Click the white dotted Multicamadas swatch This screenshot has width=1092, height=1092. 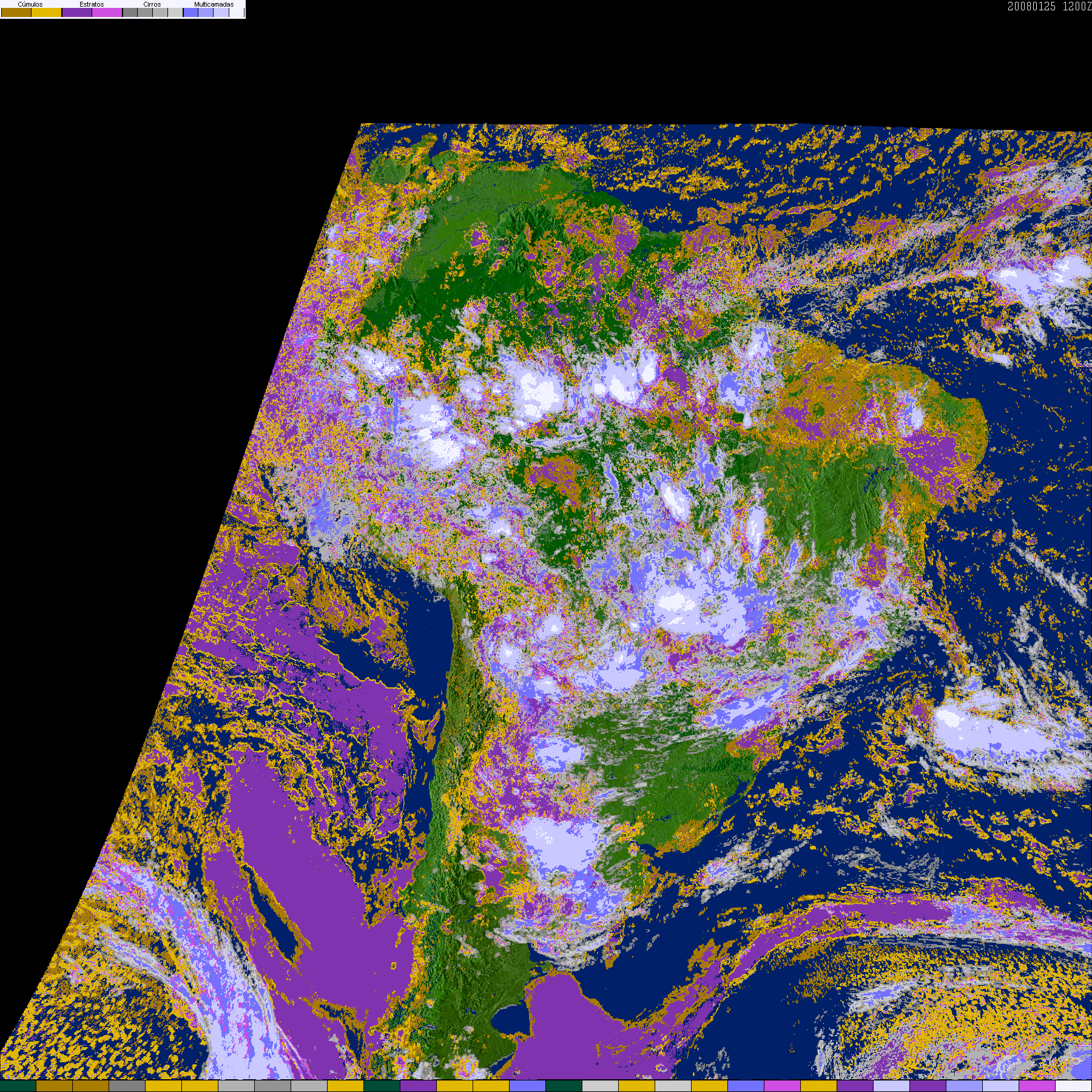[x=237, y=13]
